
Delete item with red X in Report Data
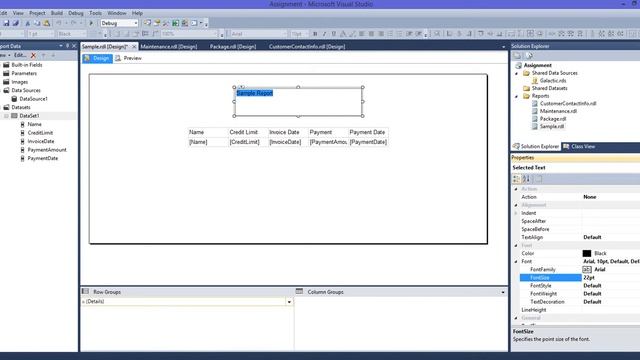tap(33, 55)
